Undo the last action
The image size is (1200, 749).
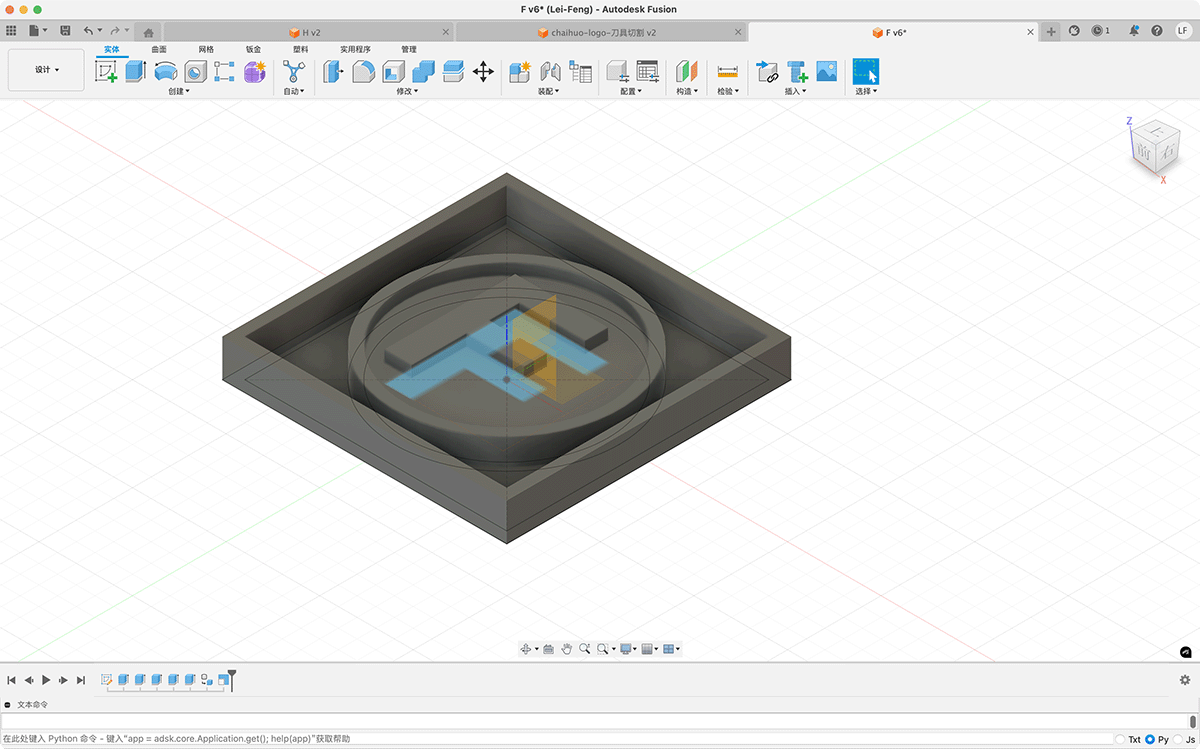89,31
